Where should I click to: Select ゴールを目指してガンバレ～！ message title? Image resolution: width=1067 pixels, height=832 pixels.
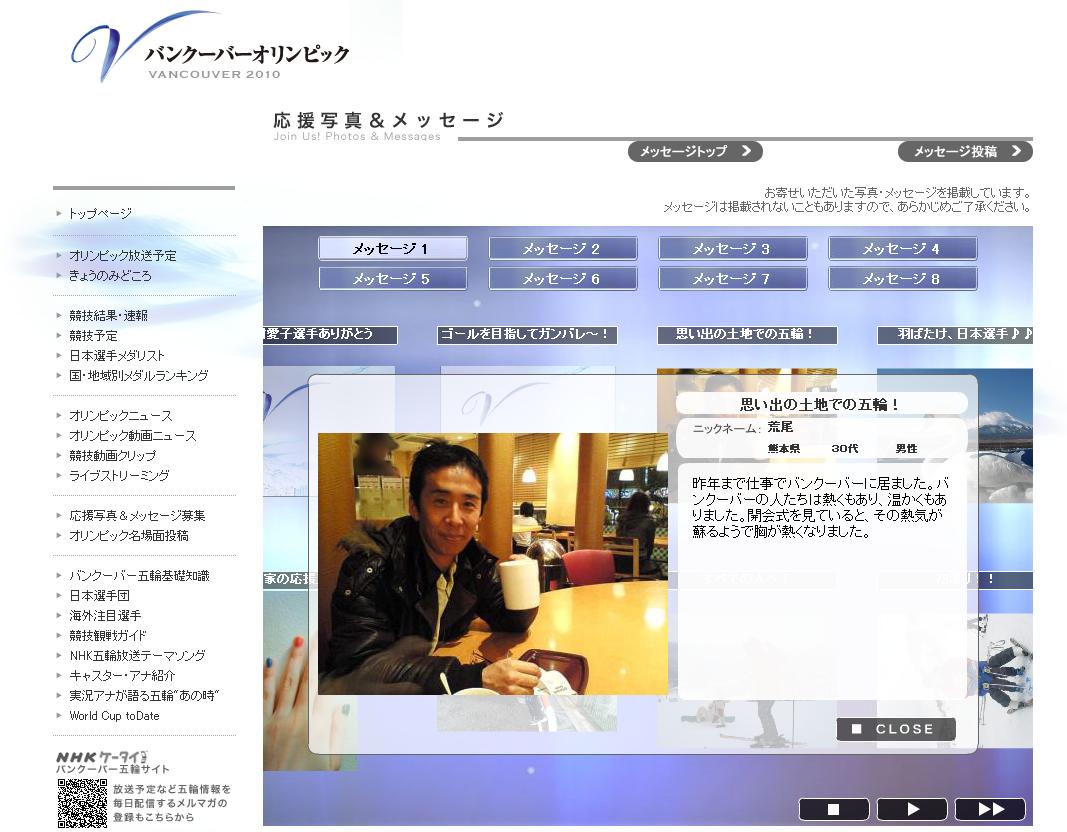coord(527,335)
